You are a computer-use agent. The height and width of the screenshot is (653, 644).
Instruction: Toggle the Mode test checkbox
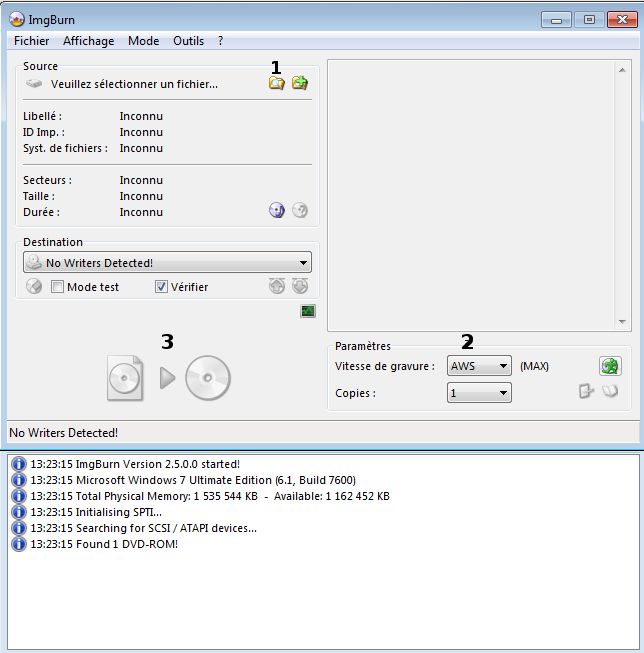click(x=57, y=287)
